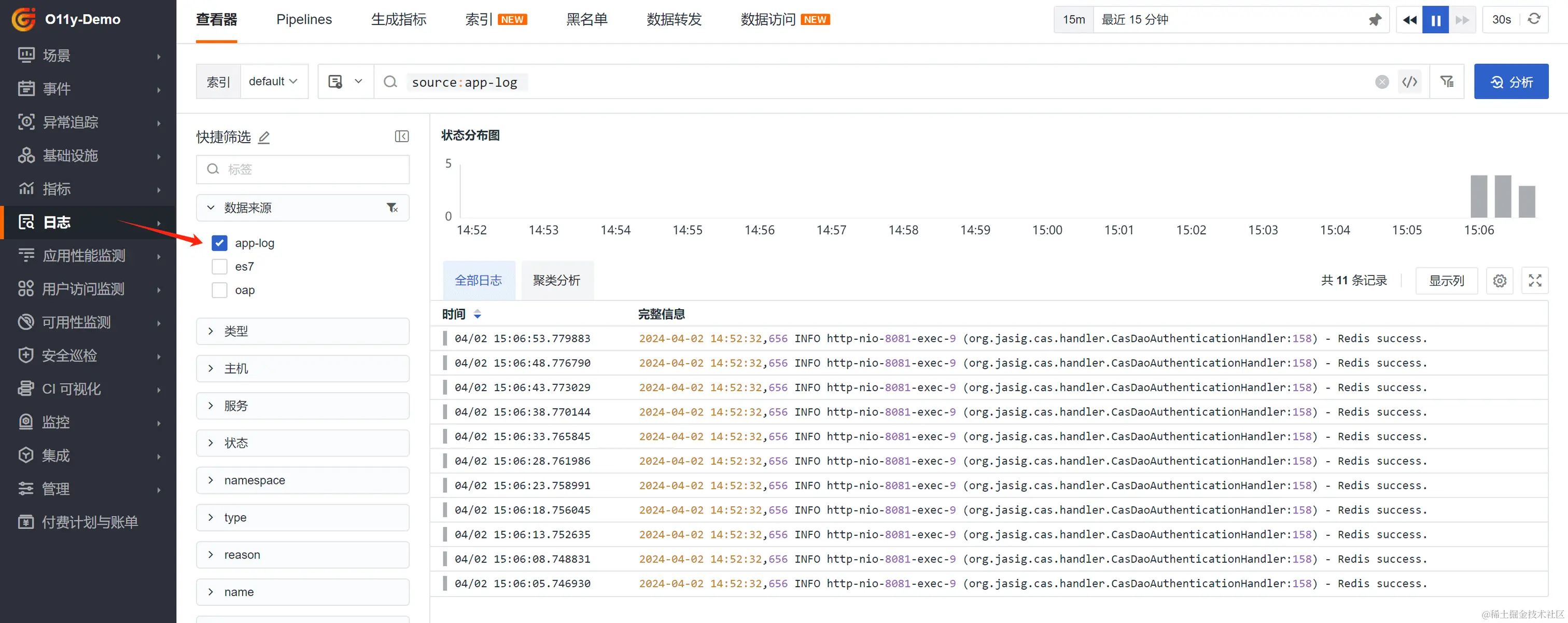Switch to the Pipelines tab
The width and height of the screenshot is (1568, 623).
click(x=304, y=20)
